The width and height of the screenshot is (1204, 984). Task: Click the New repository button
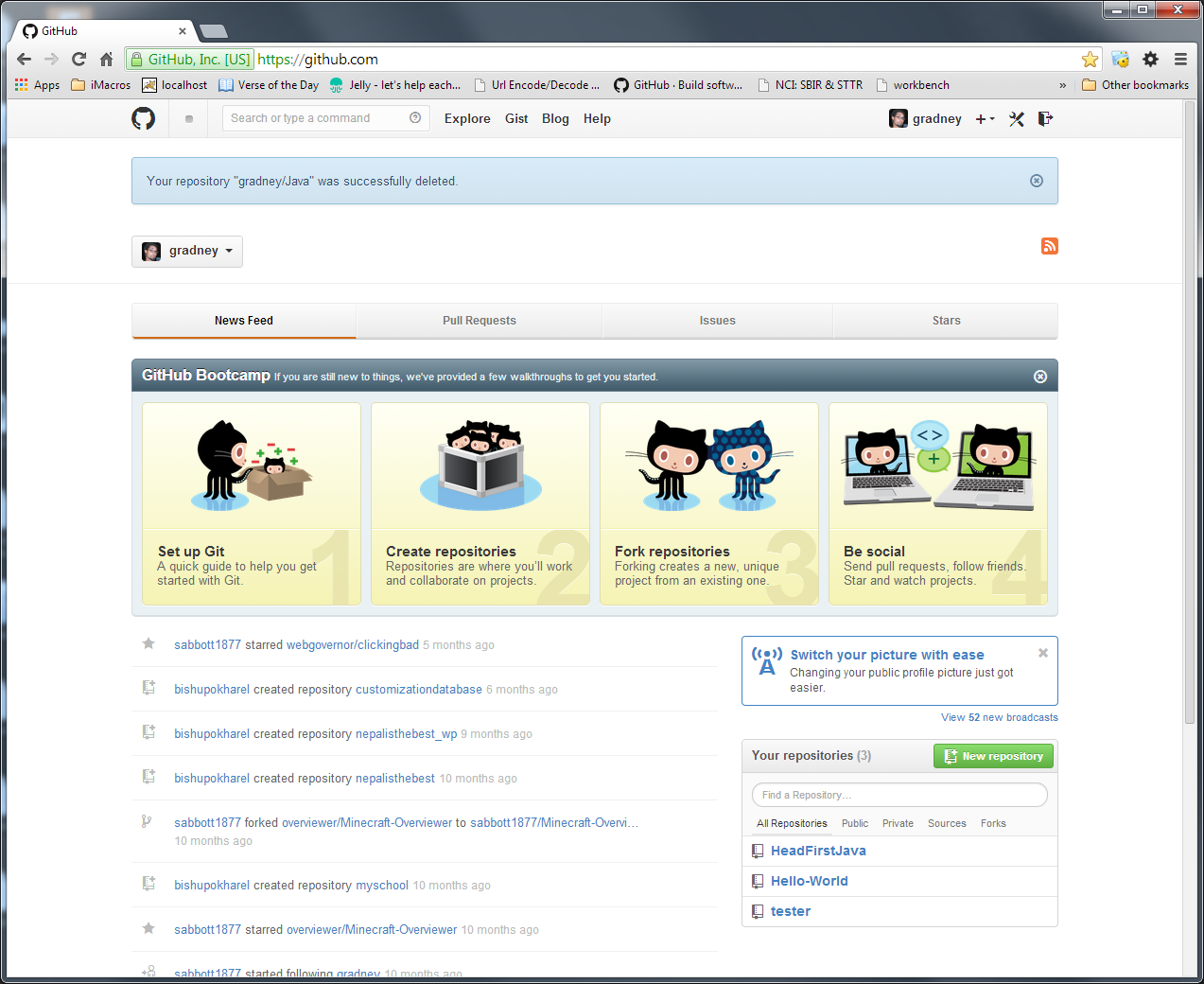(992, 755)
